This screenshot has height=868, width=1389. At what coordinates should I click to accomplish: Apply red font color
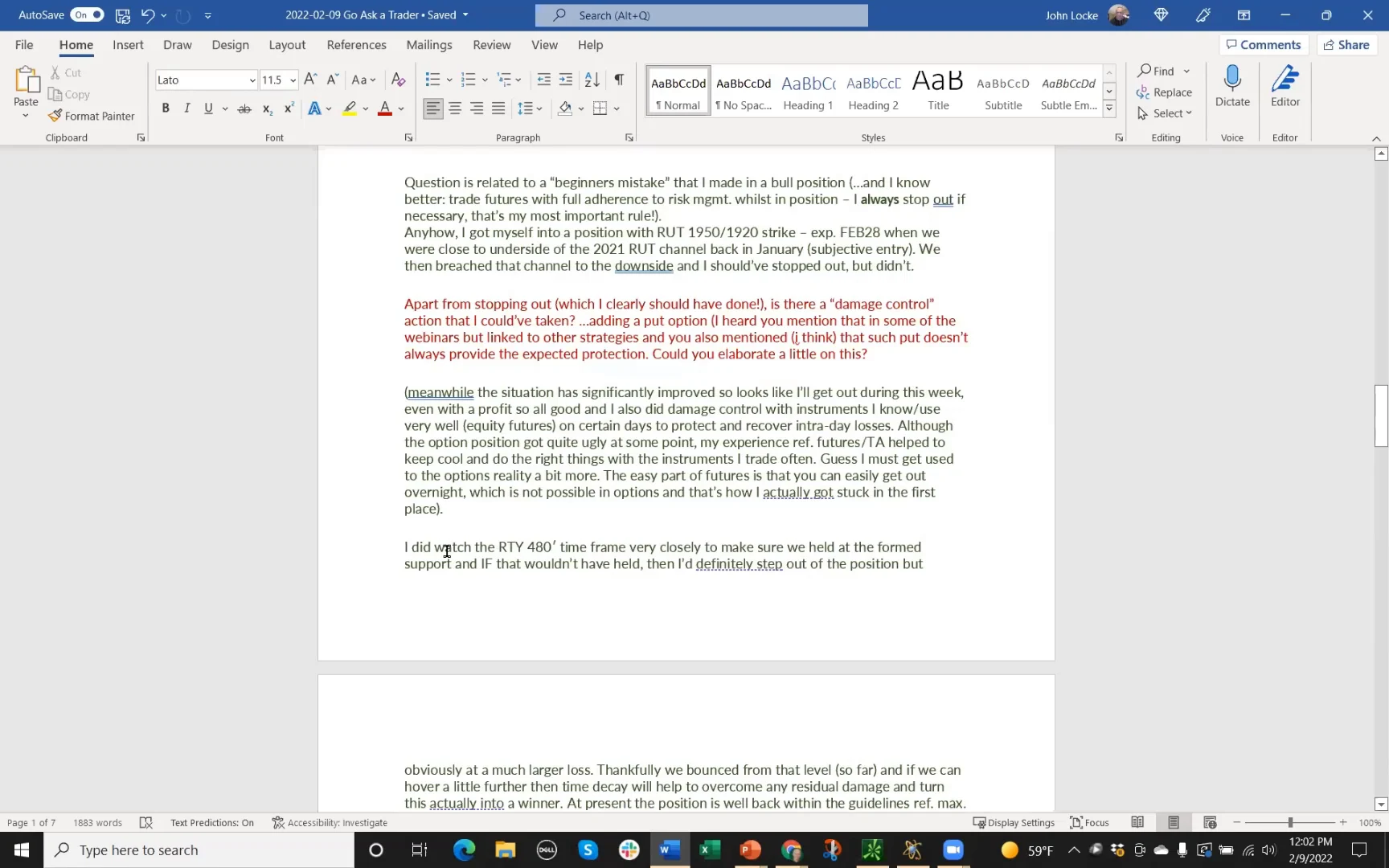pyautogui.click(x=385, y=108)
